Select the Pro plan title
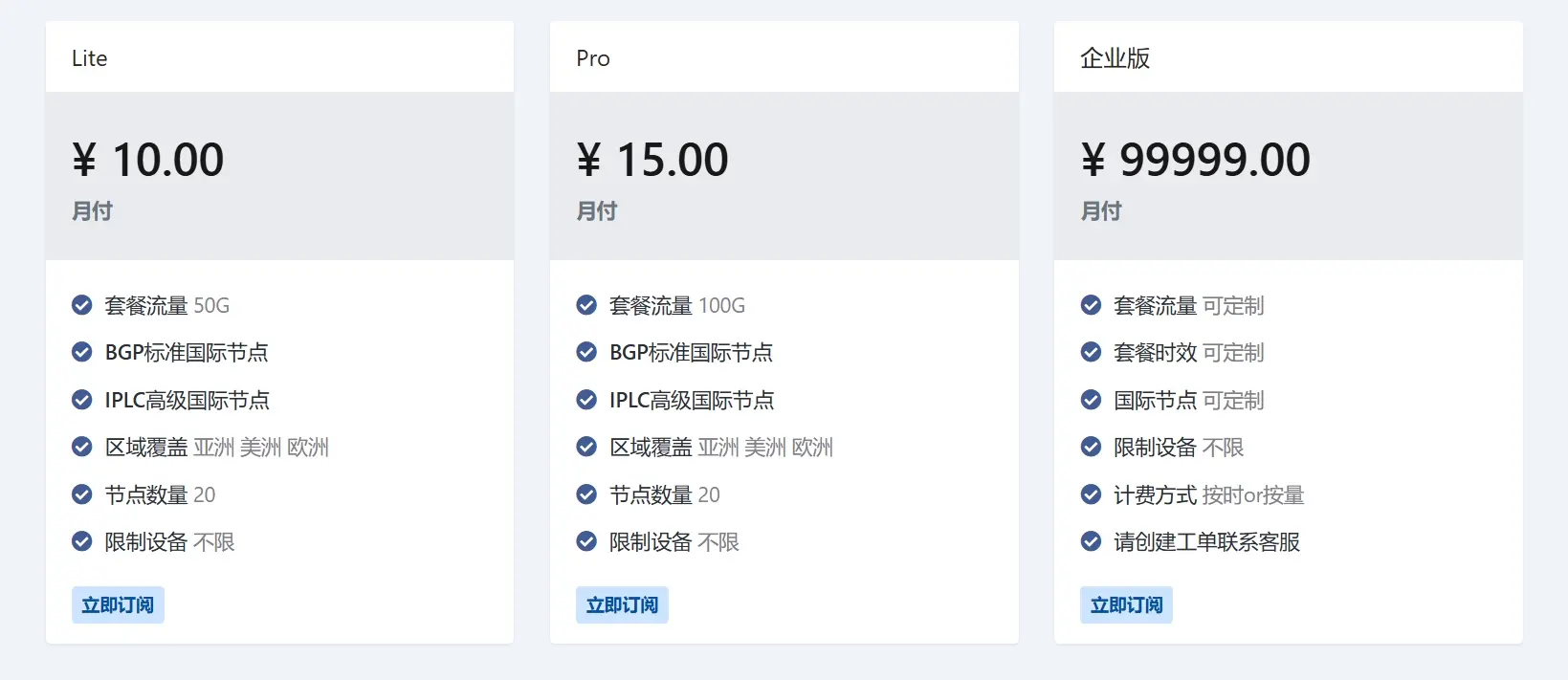 pos(593,58)
